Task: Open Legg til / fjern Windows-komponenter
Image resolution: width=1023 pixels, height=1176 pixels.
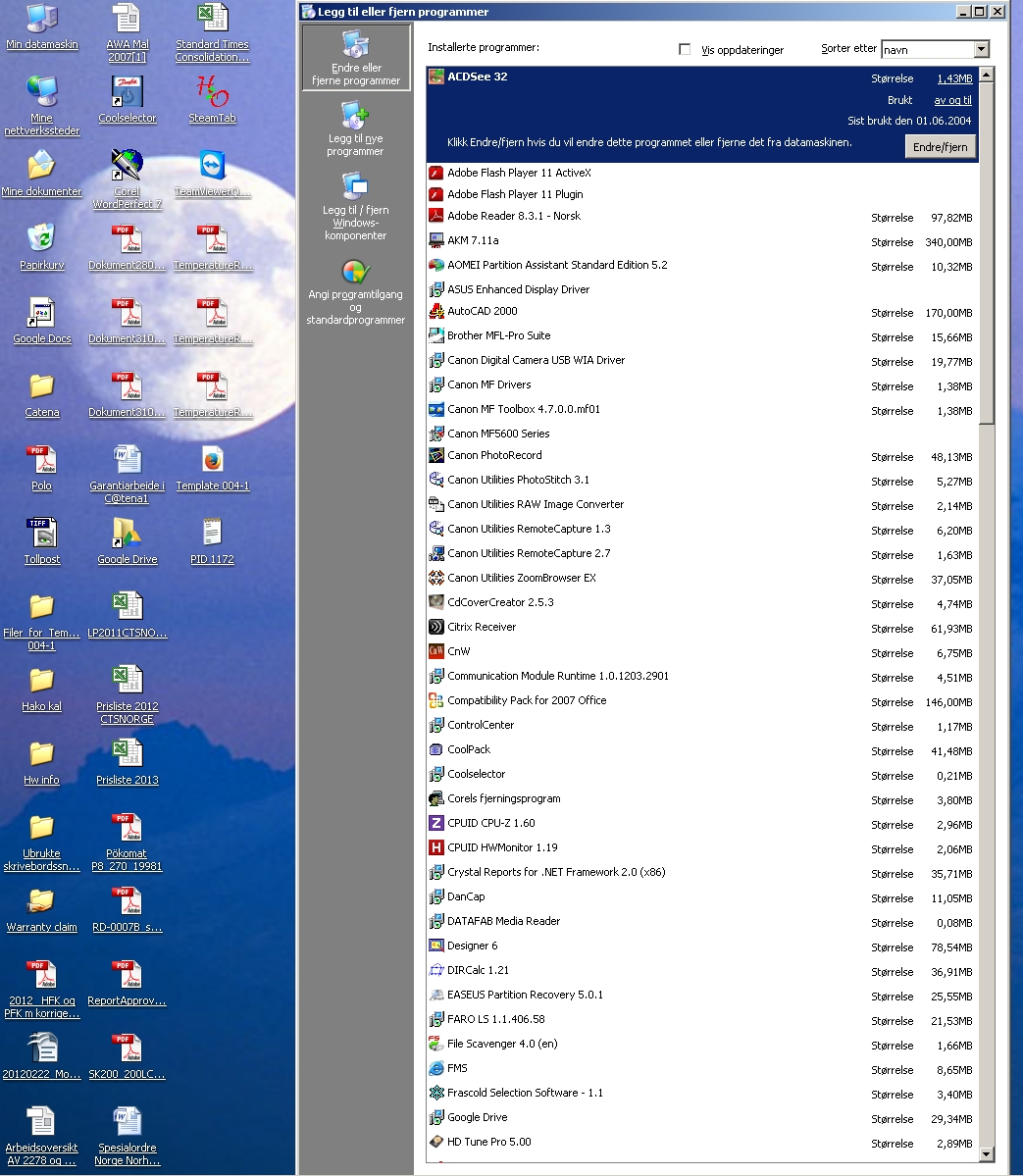Action: tap(355, 206)
